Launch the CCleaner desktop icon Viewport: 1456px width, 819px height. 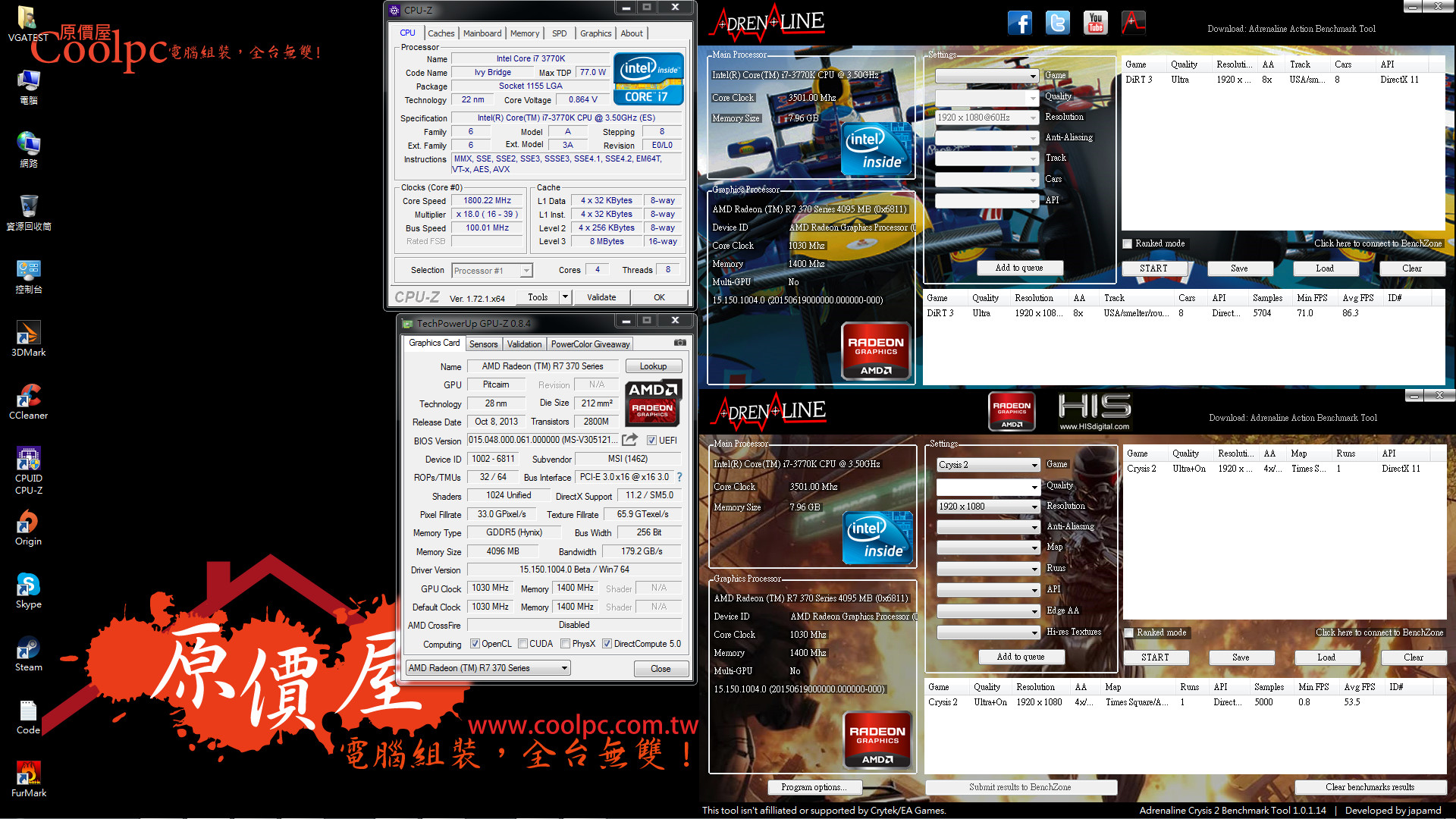28,401
